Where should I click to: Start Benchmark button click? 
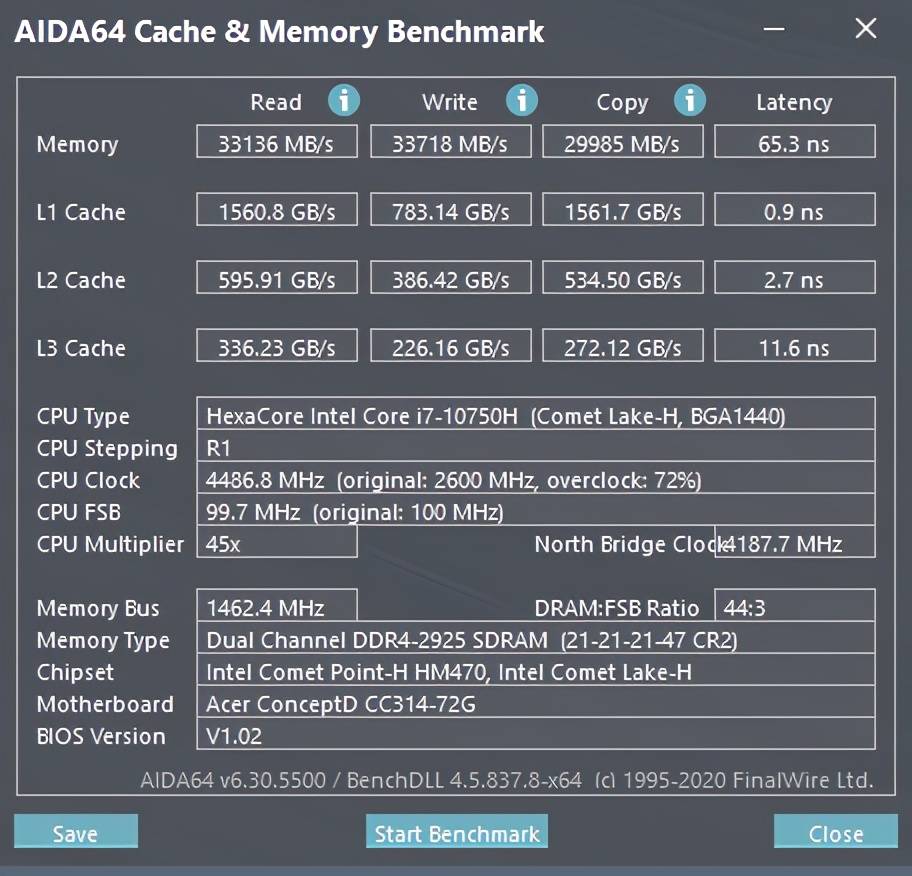coord(457,831)
